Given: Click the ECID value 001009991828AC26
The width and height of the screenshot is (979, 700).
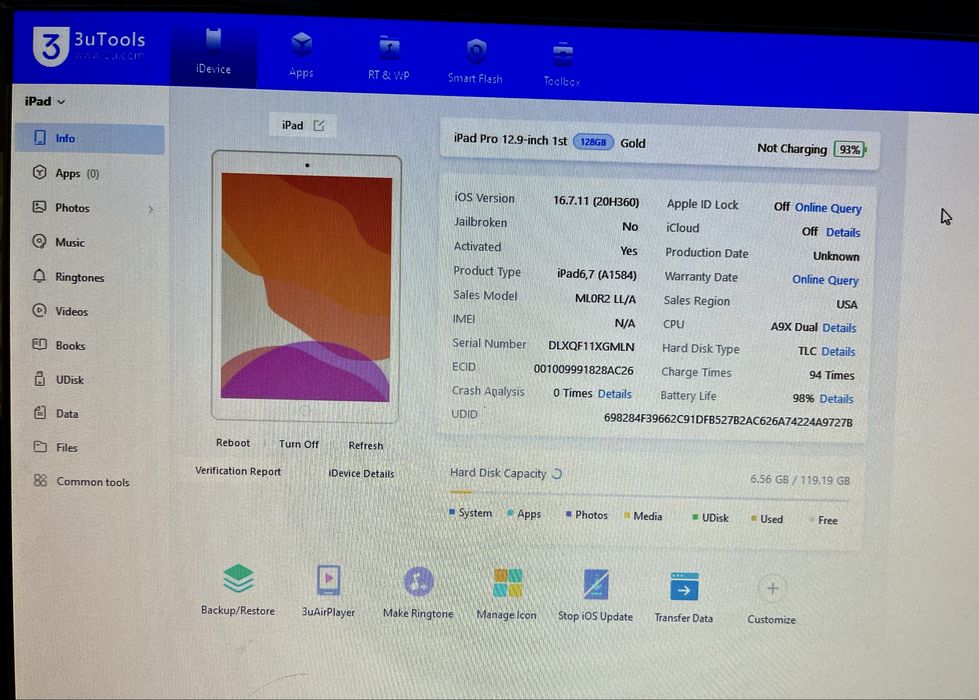Looking at the screenshot, I should click(x=583, y=370).
